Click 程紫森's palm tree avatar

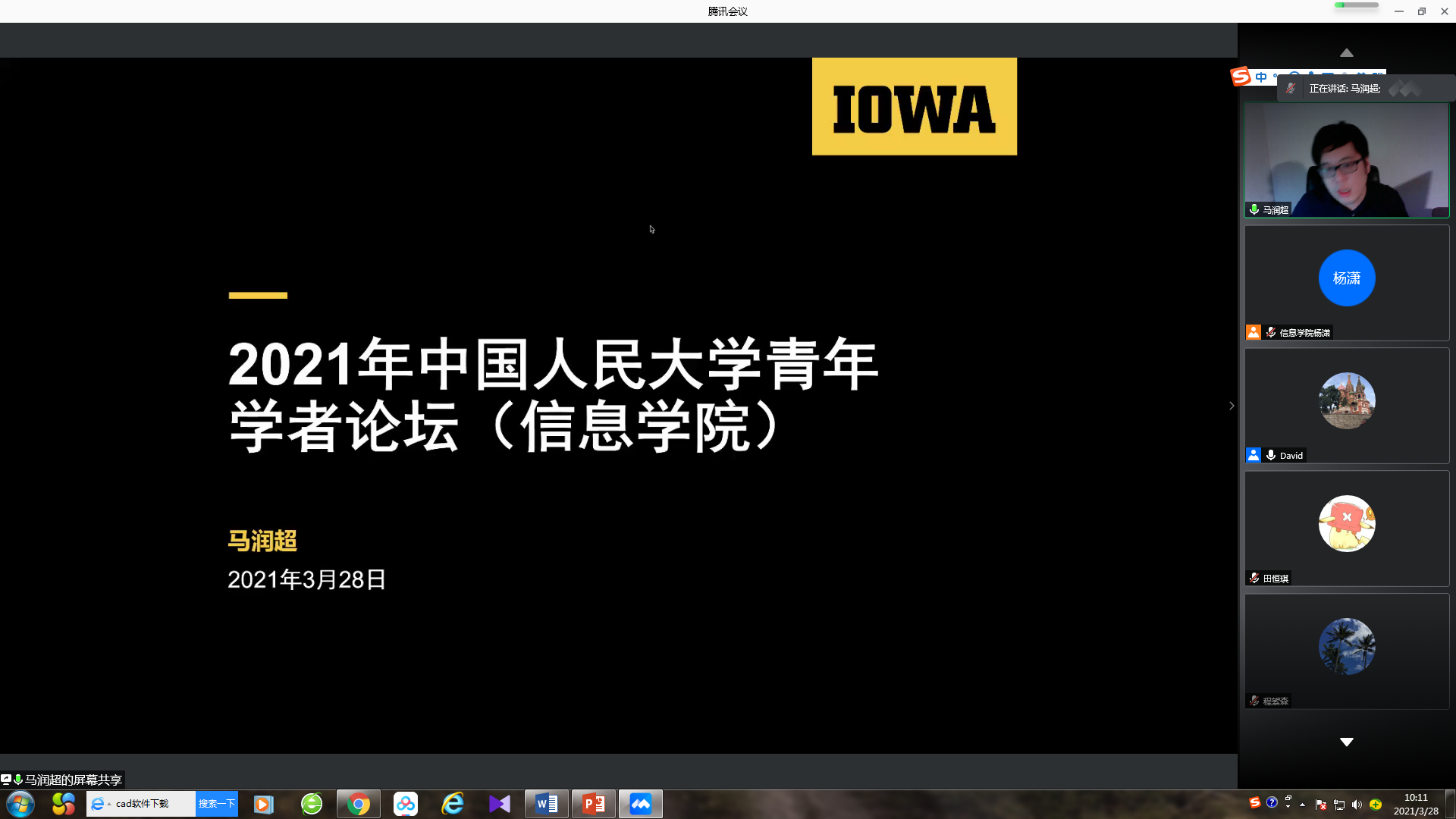tap(1346, 647)
